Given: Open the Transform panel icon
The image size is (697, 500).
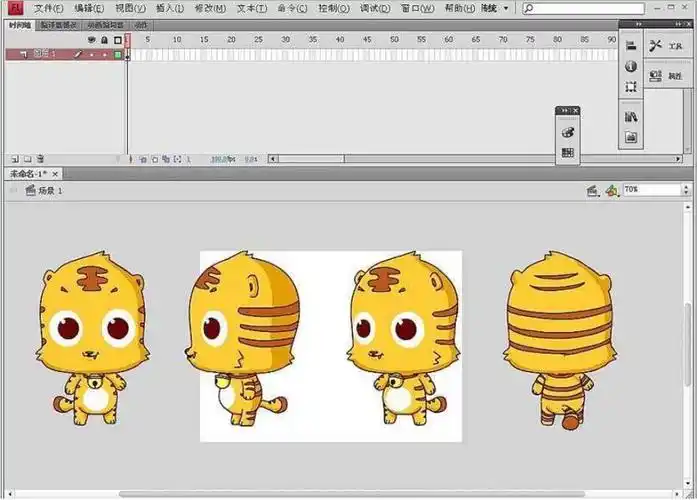Looking at the screenshot, I should (x=631, y=87).
